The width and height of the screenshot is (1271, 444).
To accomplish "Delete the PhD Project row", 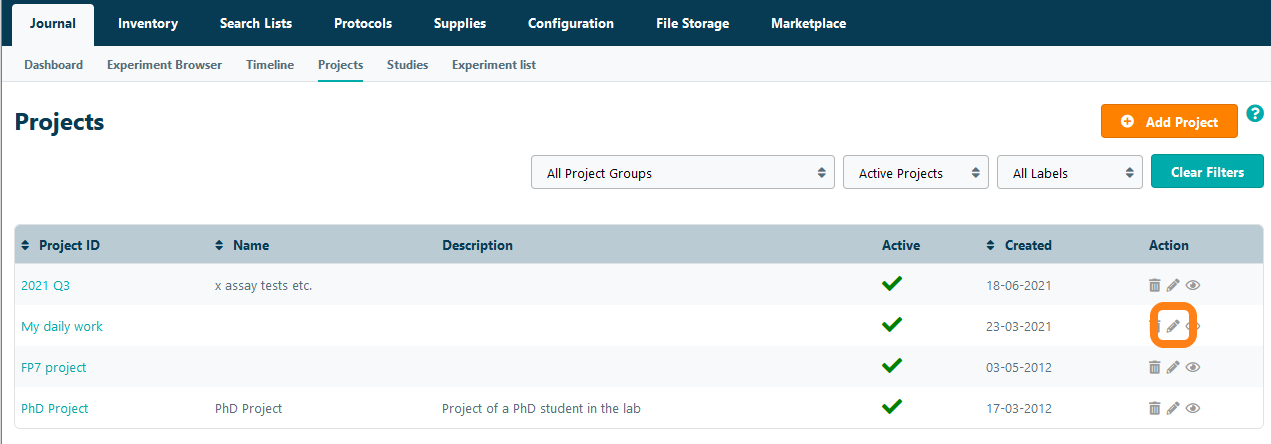I will (x=1154, y=408).
